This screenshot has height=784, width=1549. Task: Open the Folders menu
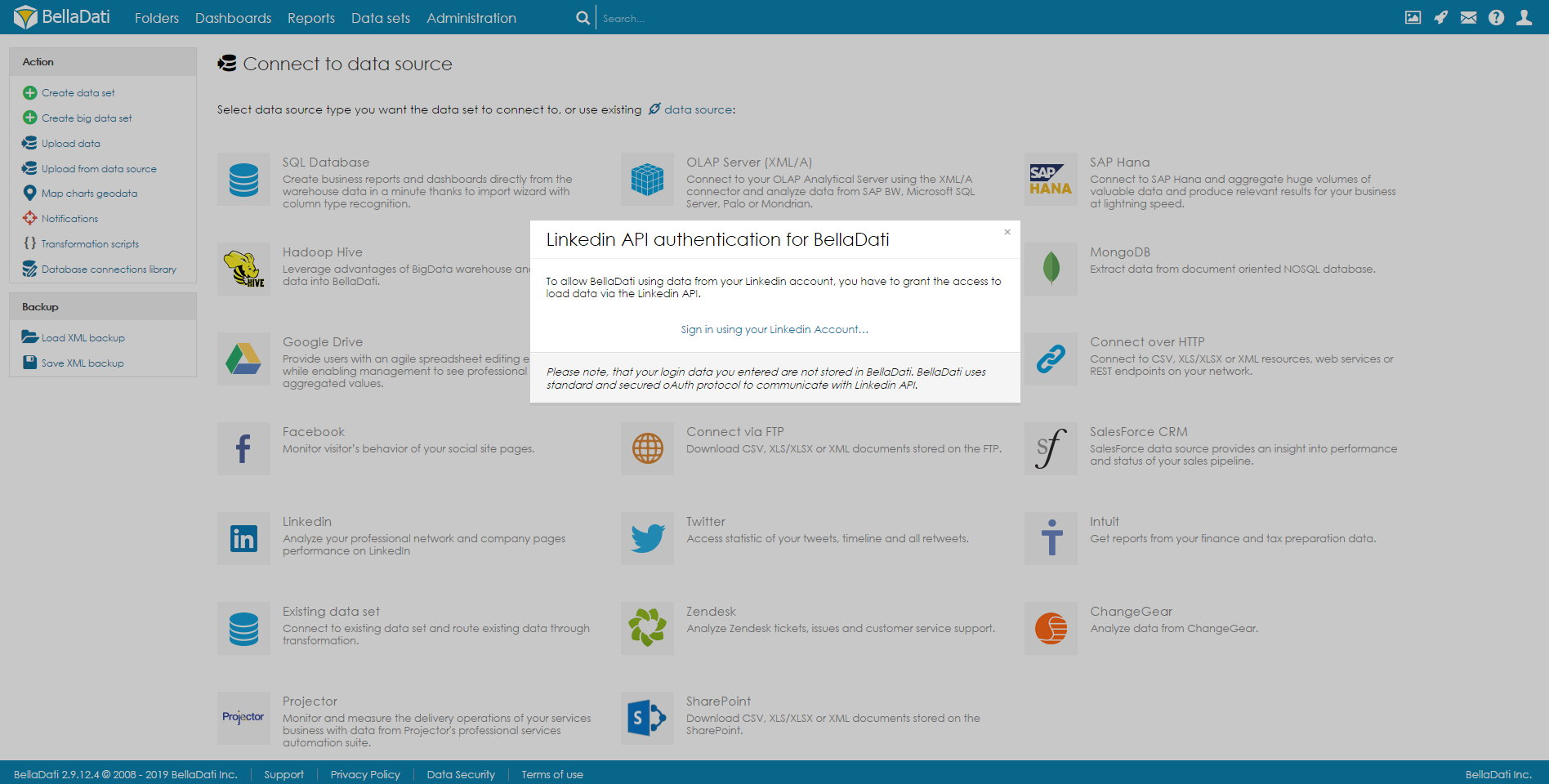157,18
